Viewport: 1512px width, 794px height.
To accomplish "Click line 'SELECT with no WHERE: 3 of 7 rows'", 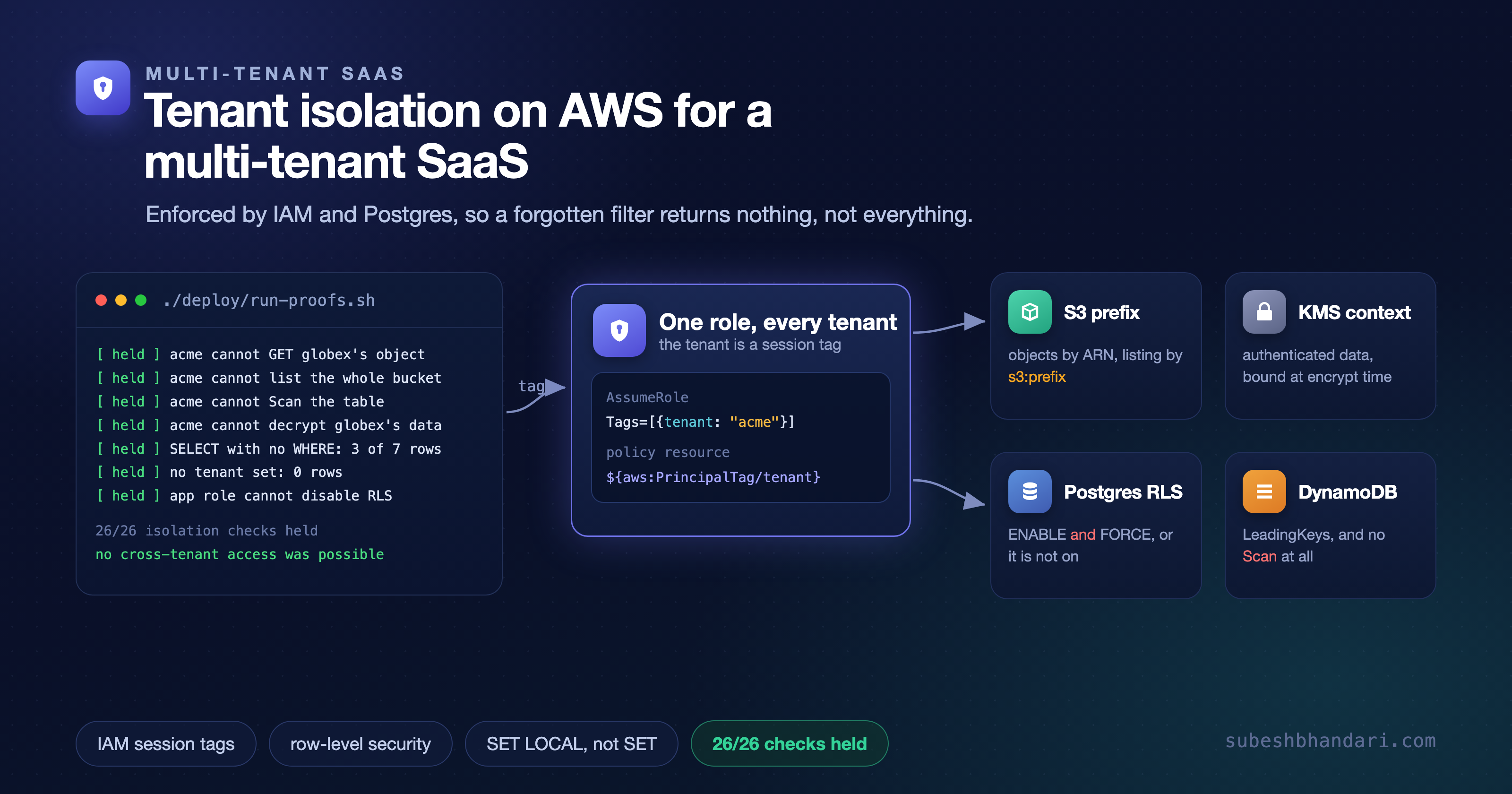I will coord(305,449).
